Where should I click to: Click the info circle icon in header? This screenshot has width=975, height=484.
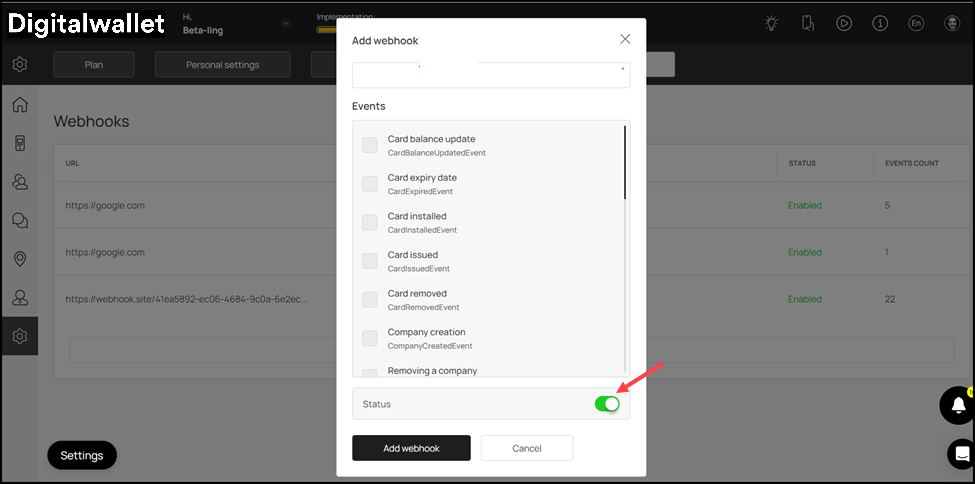coord(880,23)
